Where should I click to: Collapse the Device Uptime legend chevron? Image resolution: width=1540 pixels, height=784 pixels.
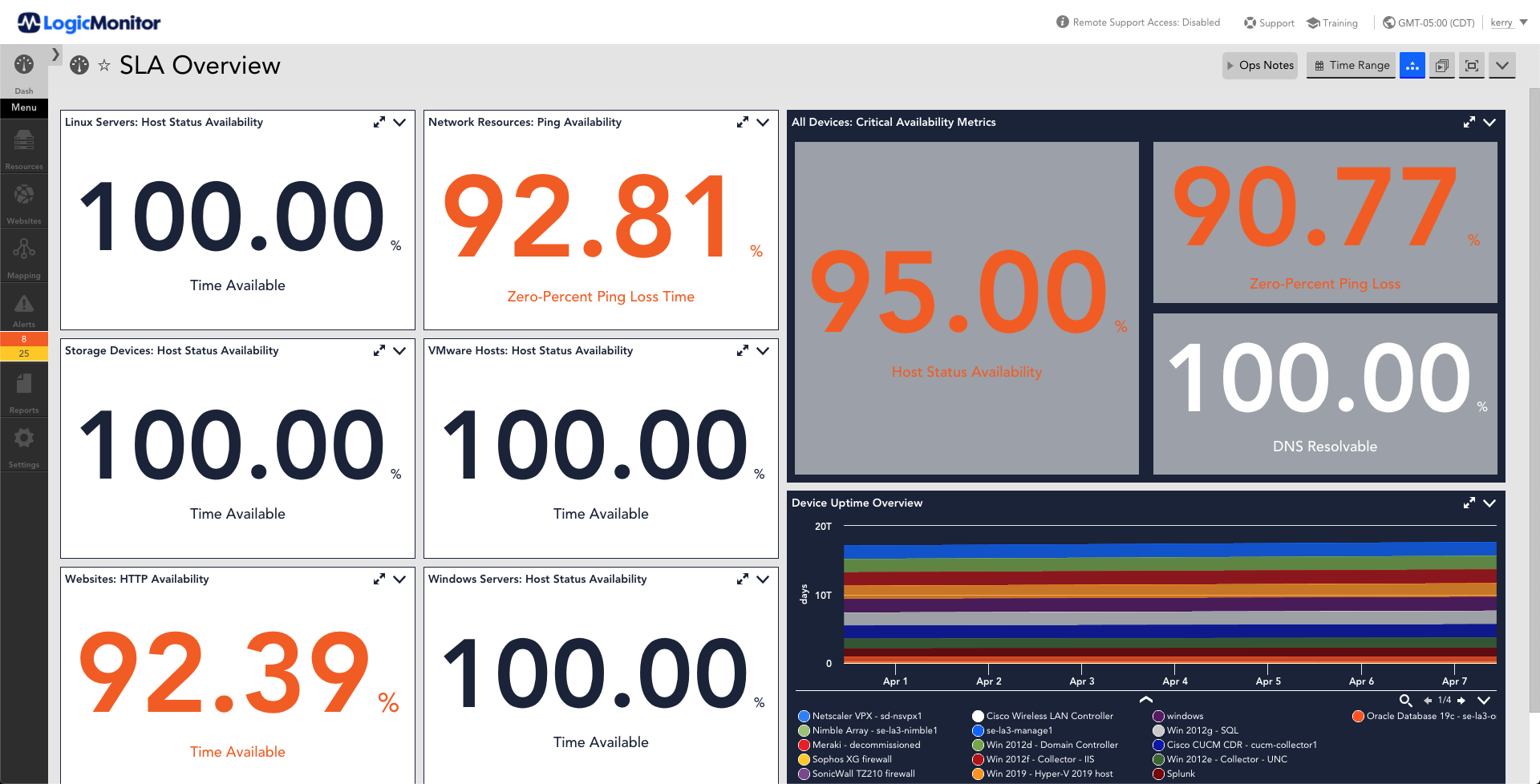click(1145, 699)
